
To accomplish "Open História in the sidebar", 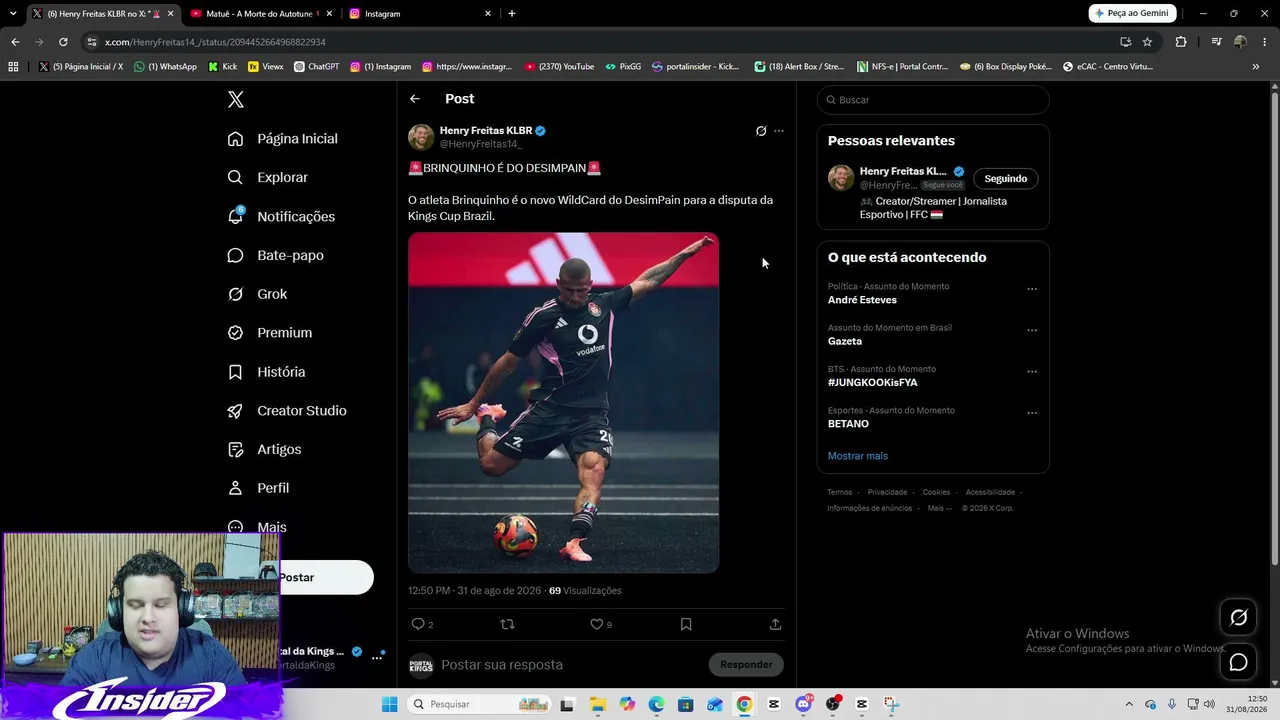I will click(x=267, y=372).
